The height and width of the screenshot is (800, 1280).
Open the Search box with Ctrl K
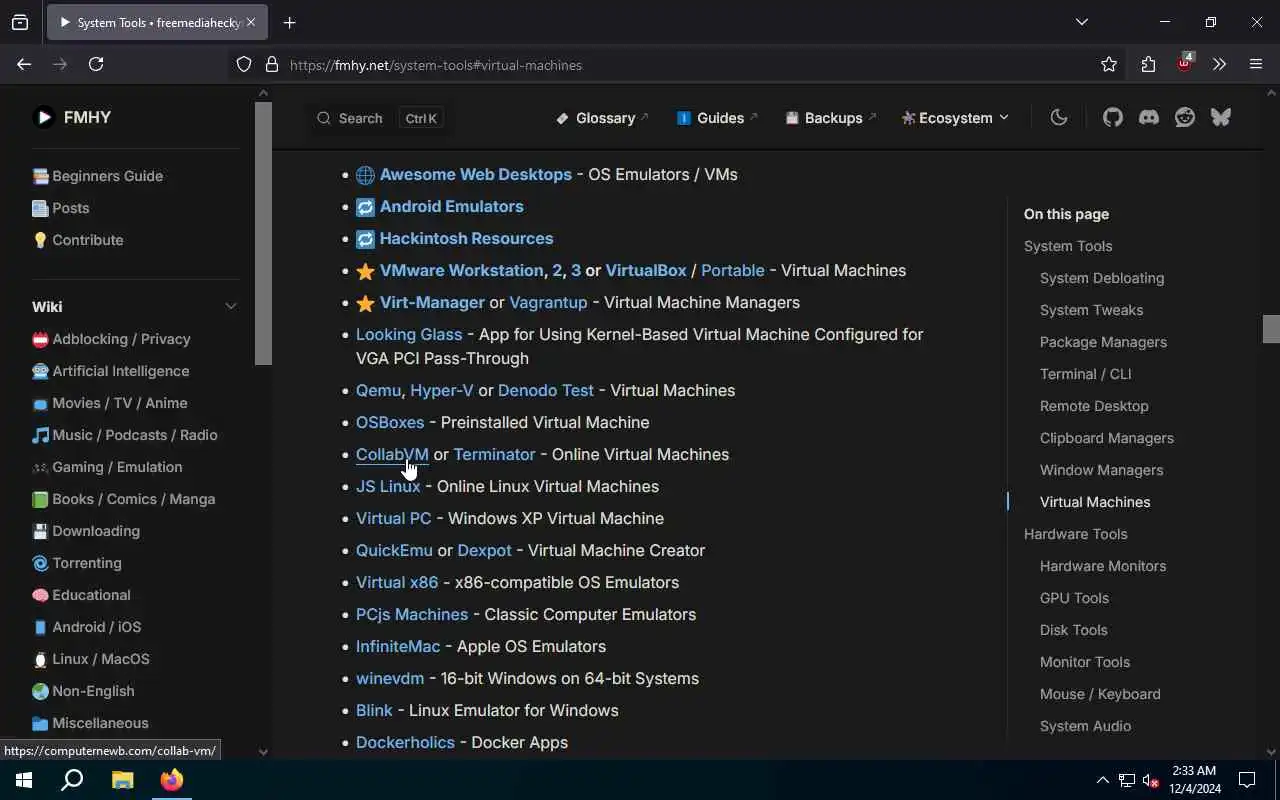380,118
